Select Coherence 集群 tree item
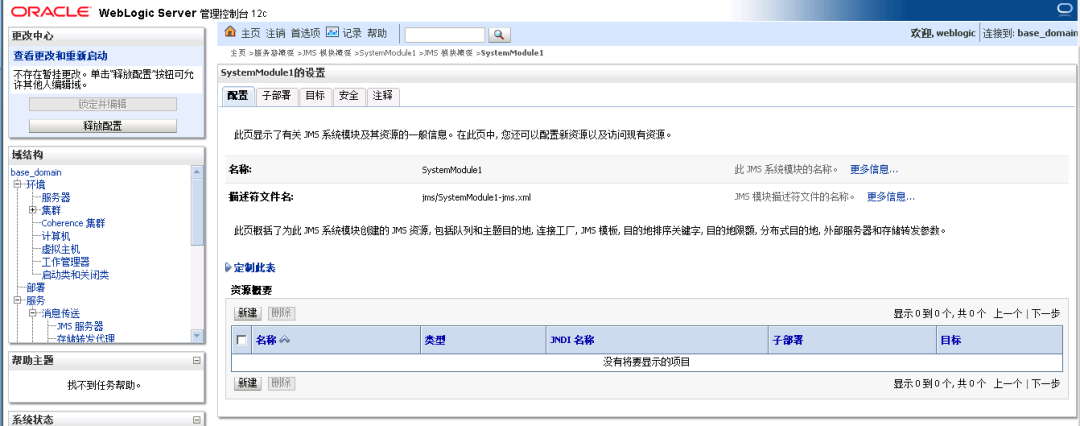 (x=73, y=223)
